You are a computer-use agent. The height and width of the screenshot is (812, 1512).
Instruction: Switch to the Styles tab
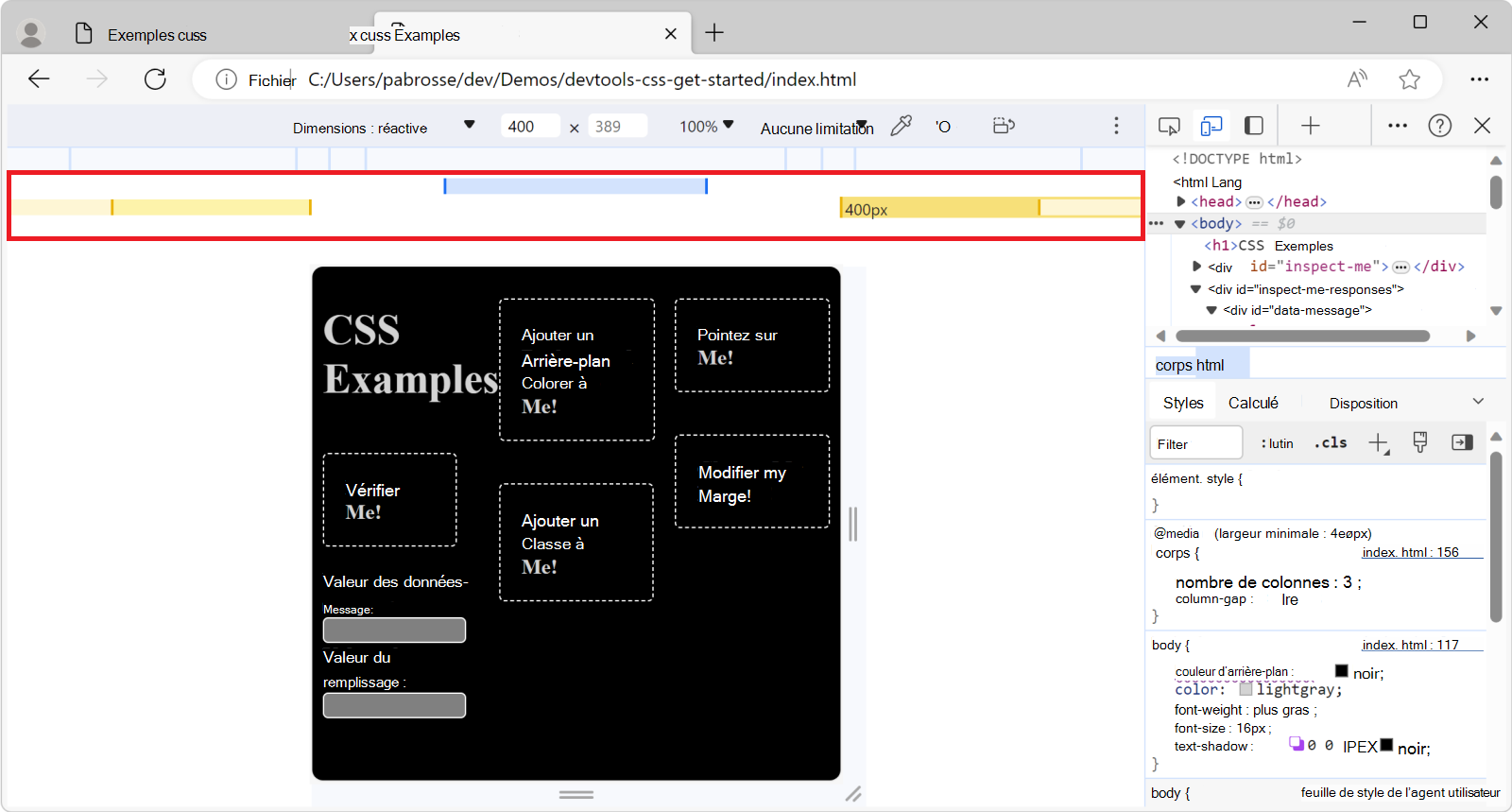click(x=1183, y=403)
